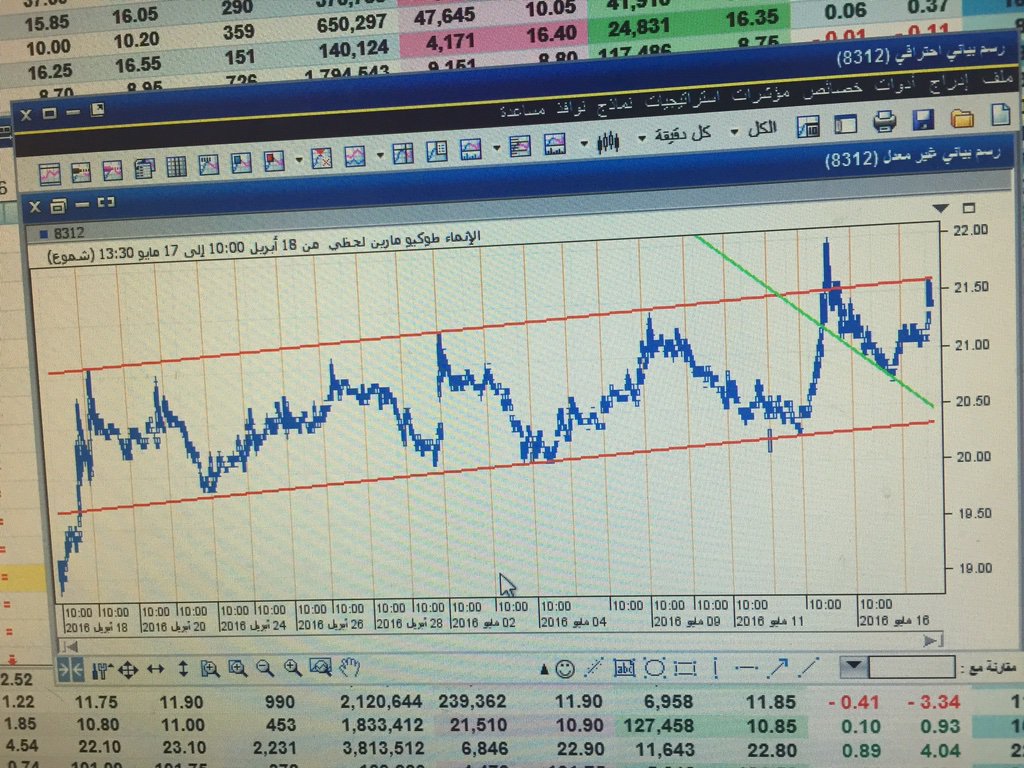Open the نوافذ (Windows) menu

tap(572, 106)
